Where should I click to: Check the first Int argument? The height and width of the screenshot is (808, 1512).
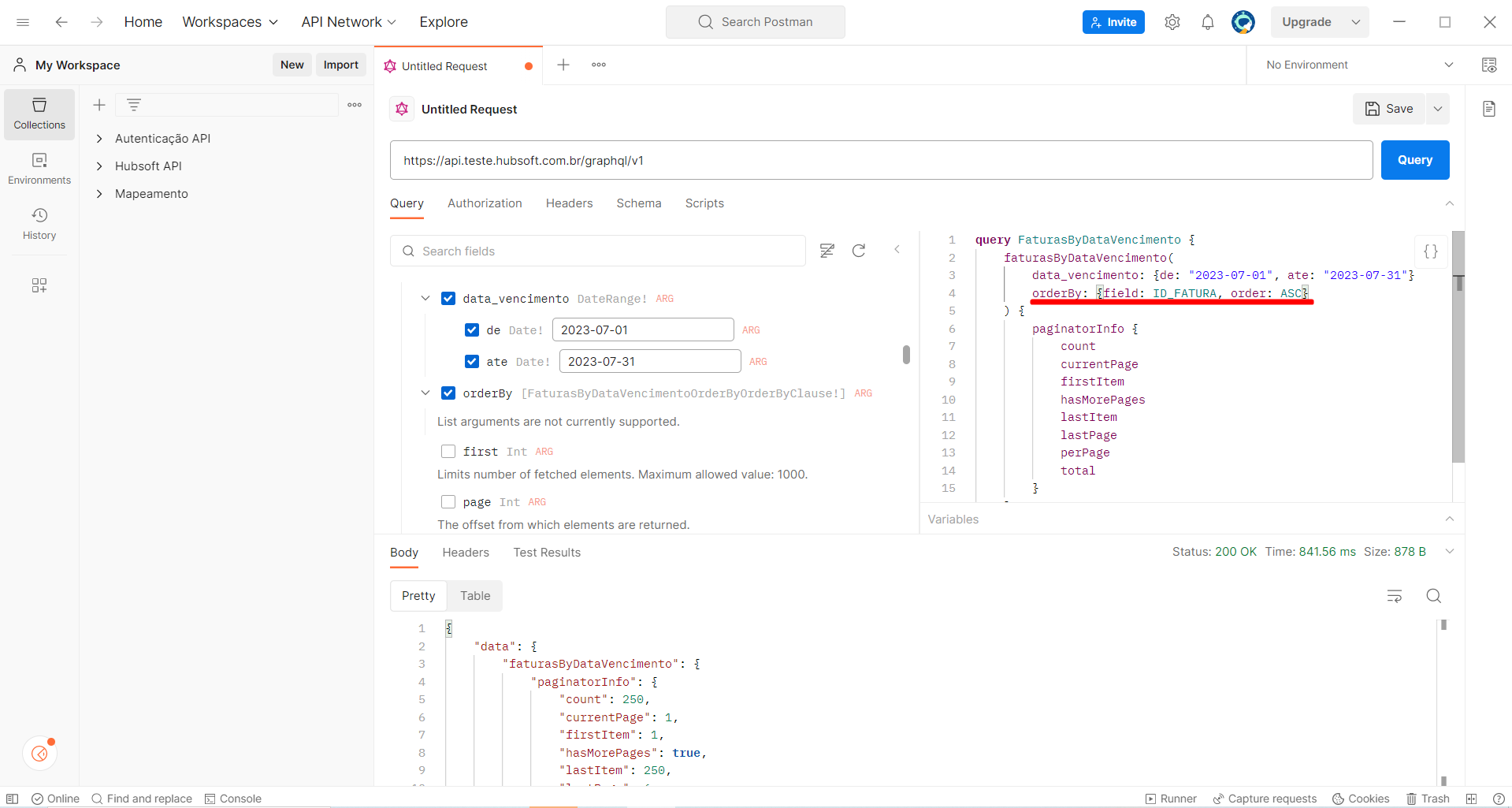point(448,452)
